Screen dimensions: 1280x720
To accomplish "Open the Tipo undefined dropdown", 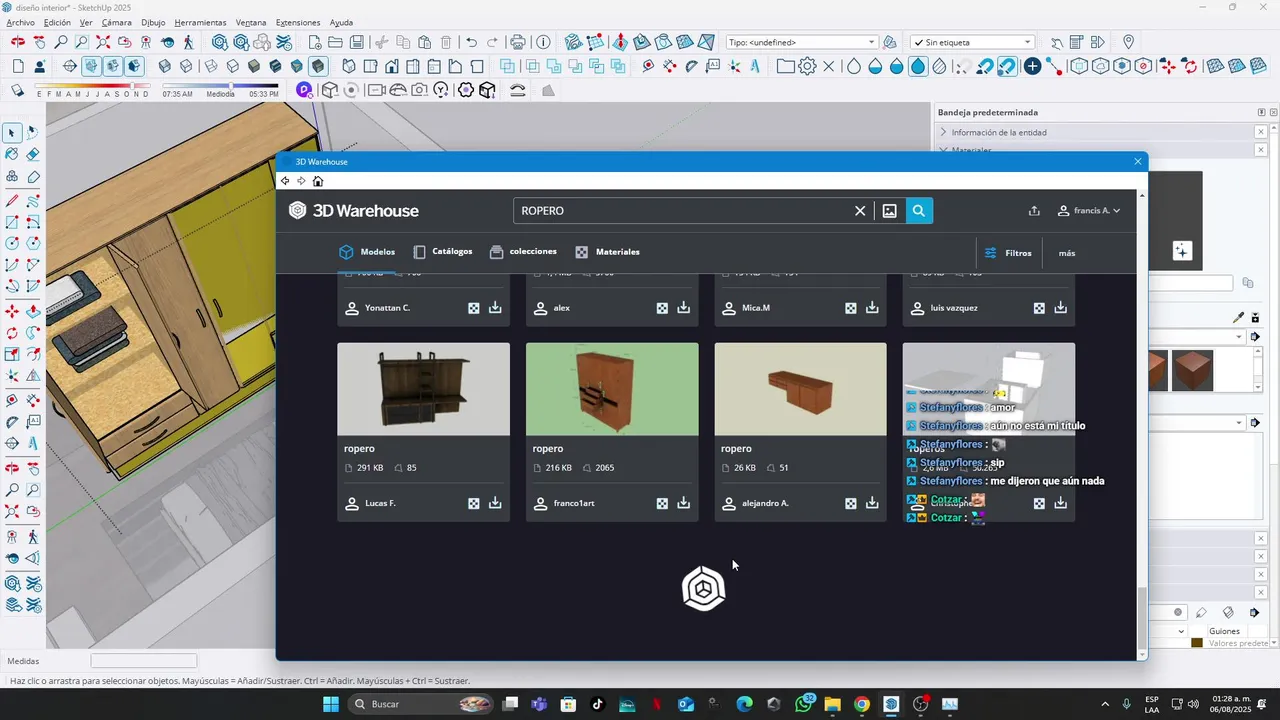I will click(x=802, y=42).
